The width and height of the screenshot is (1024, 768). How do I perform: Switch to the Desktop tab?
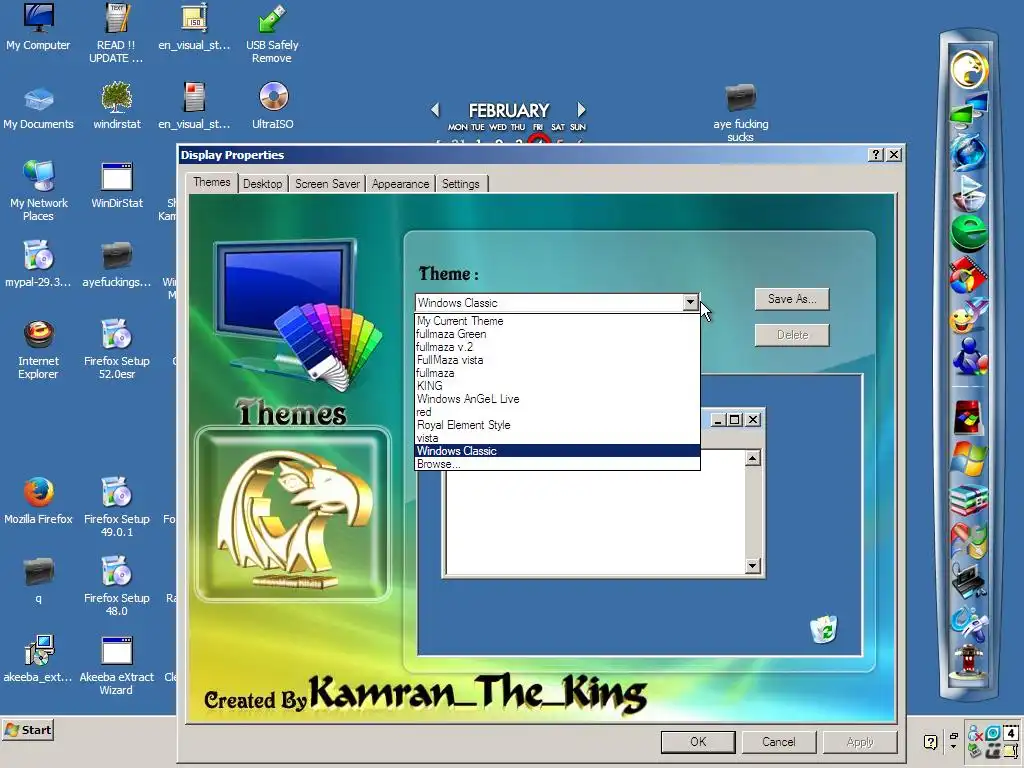coord(263,184)
